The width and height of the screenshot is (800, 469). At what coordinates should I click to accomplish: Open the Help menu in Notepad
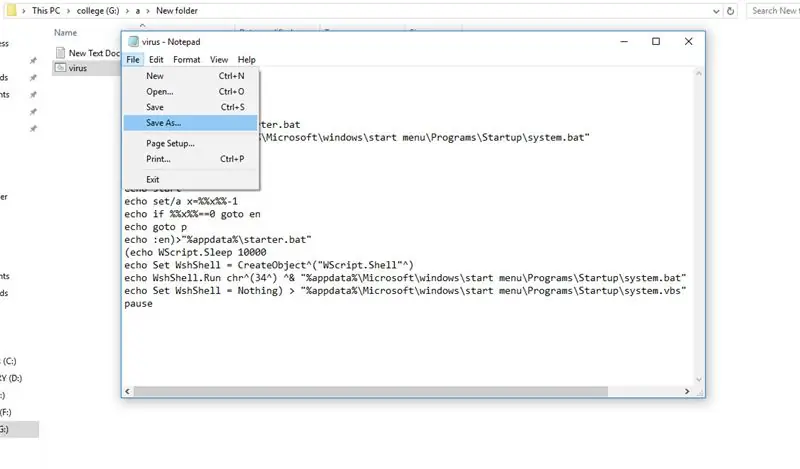[246, 60]
